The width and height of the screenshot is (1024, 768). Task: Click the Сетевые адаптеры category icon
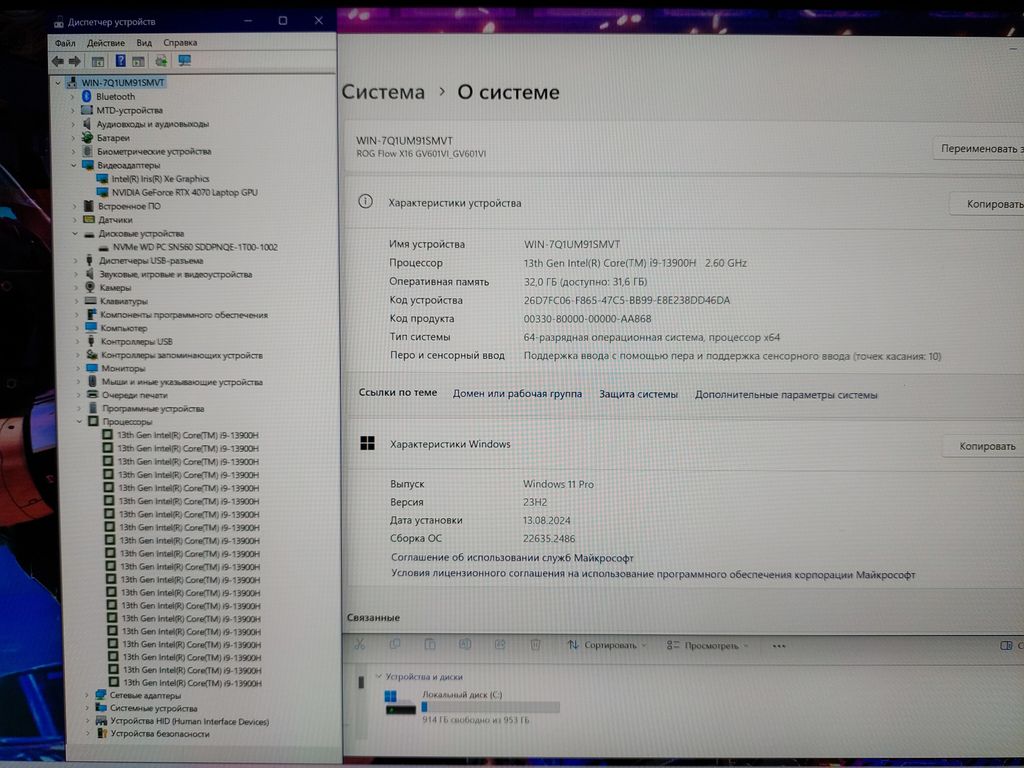[x=101, y=695]
